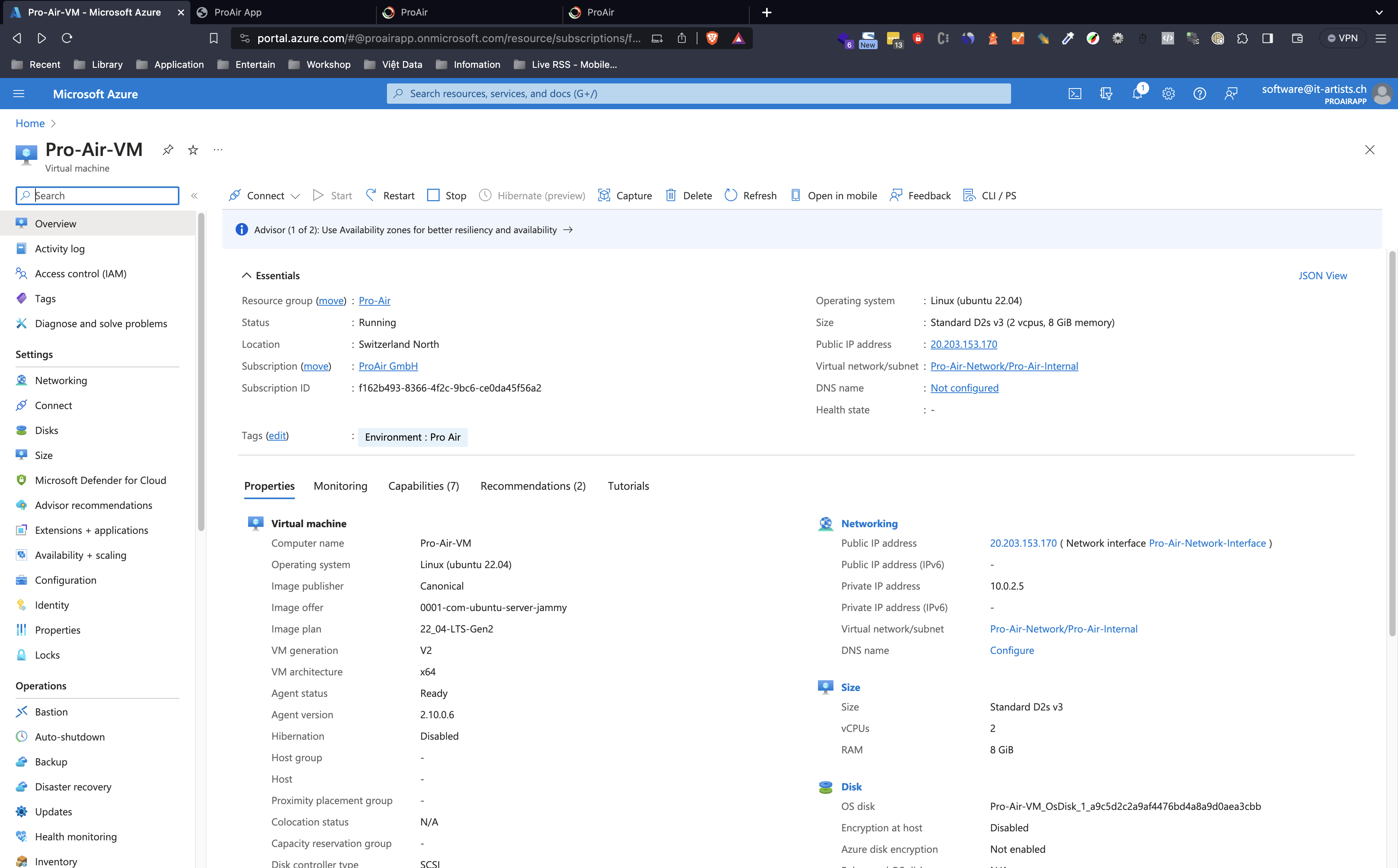This screenshot has width=1398, height=868.
Task: Open the notifications bell
Action: coord(1137,94)
